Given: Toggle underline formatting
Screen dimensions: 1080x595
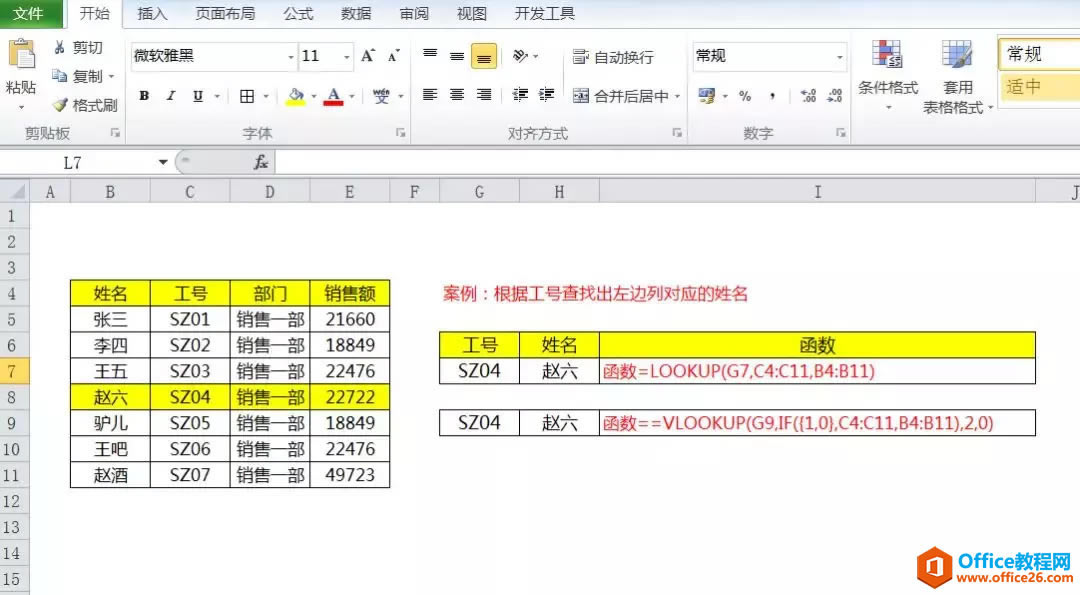Looking at the screenshot, I should tap(198, 96).
